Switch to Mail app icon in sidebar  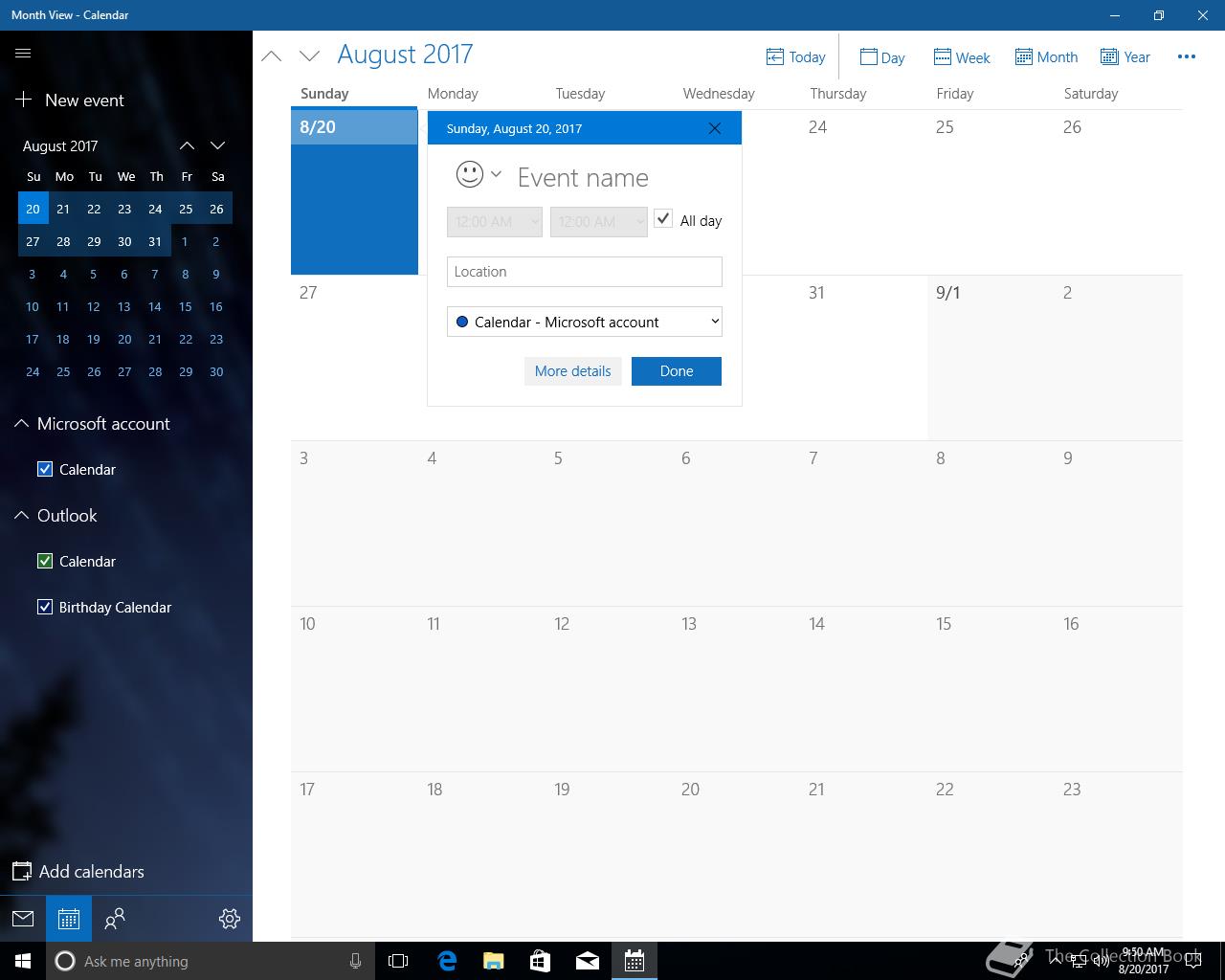pyautogui.click(x=23, y=919)
